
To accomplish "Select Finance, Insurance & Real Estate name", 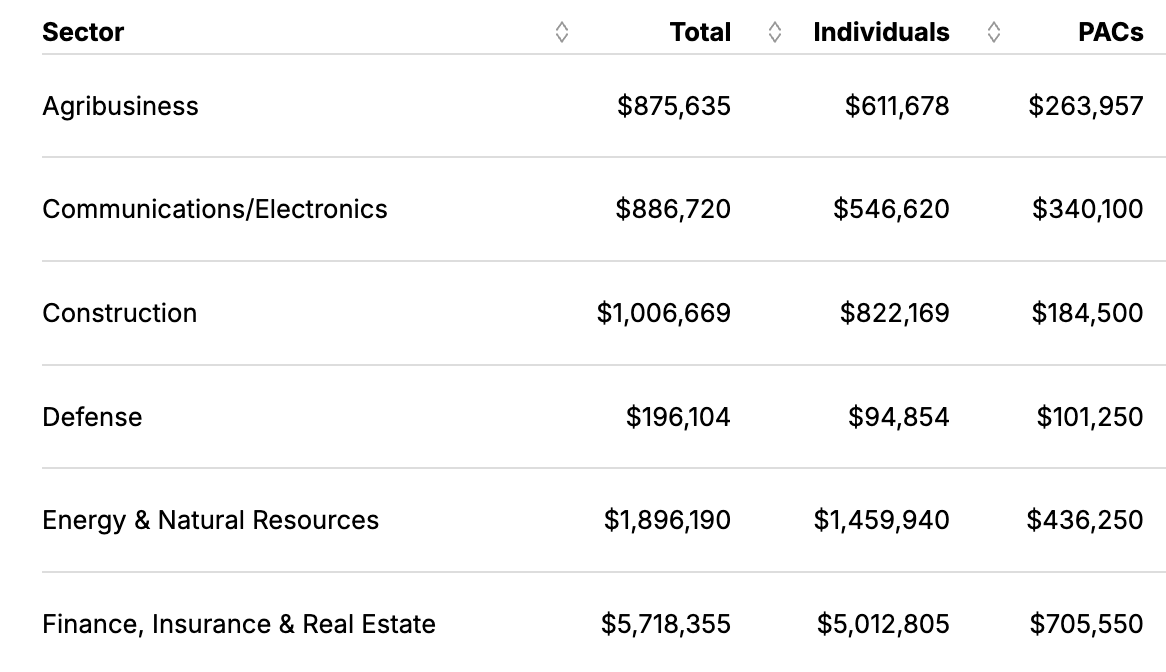I will click(x=238, y=624).
